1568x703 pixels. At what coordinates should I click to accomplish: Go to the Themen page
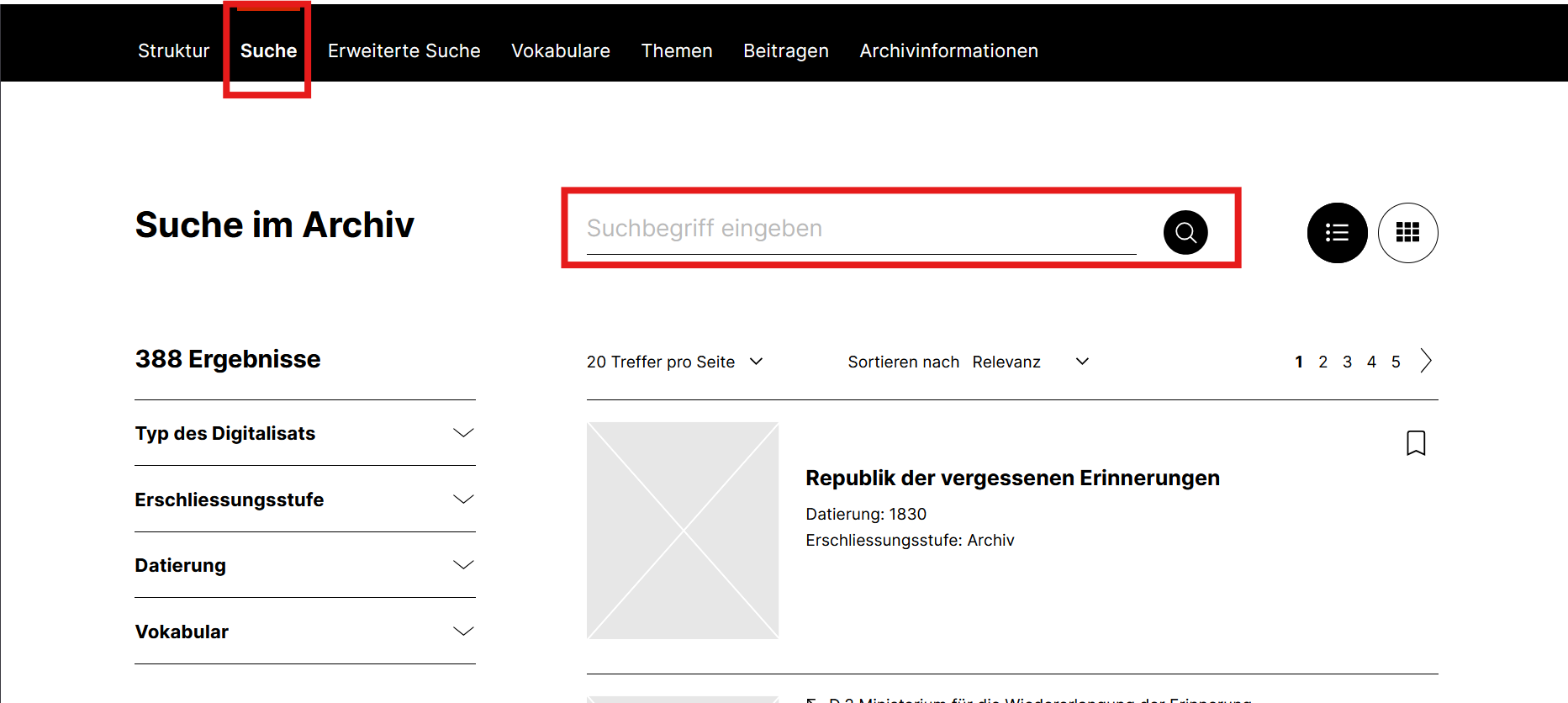(x=677, y=50)
